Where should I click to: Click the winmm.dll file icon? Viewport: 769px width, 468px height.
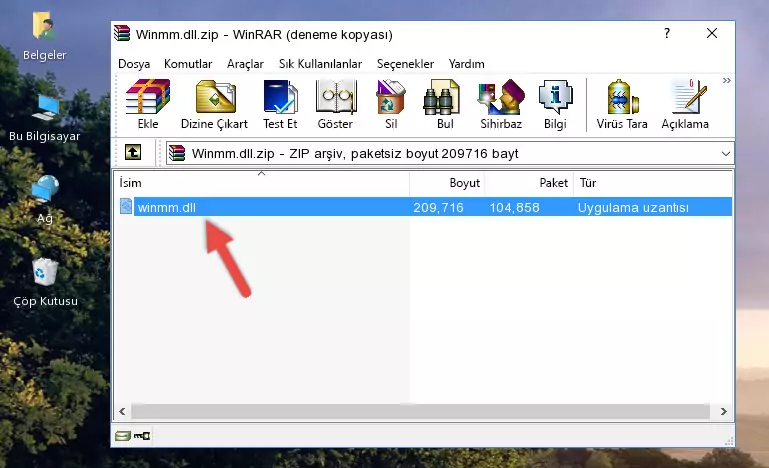pos(126,207)
